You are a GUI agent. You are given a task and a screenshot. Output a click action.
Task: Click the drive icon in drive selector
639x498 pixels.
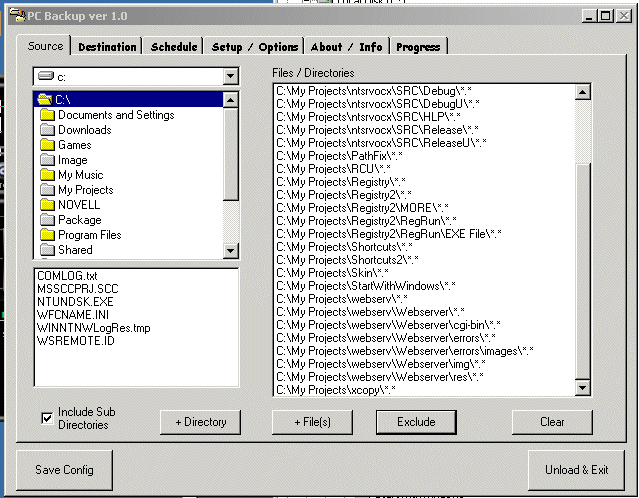tap(44, 77)
